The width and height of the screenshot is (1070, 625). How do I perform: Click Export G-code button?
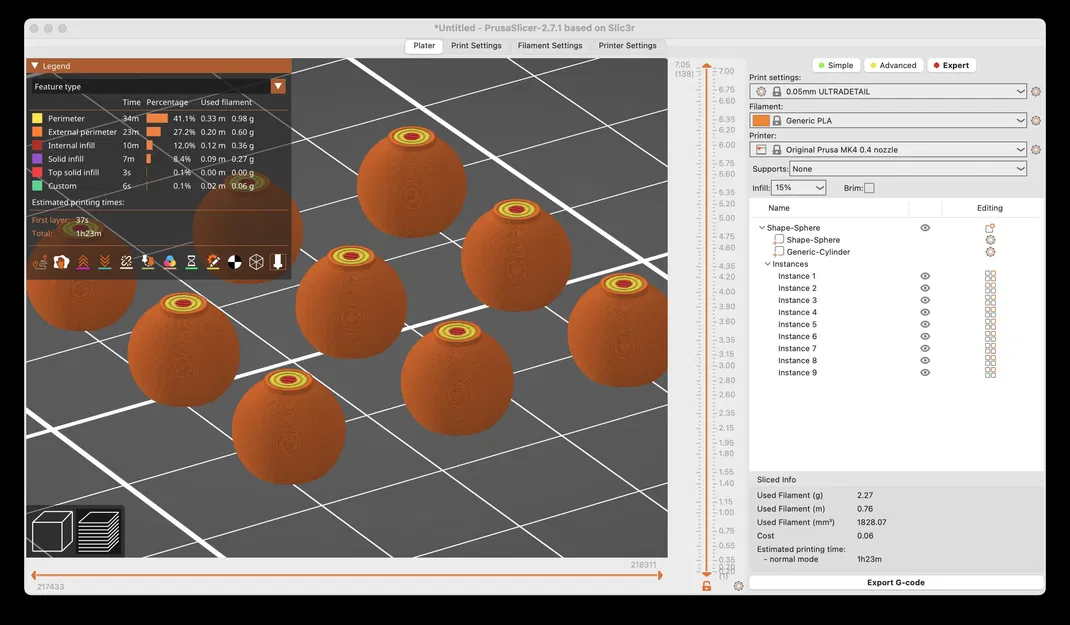click(x=896, y=582)
